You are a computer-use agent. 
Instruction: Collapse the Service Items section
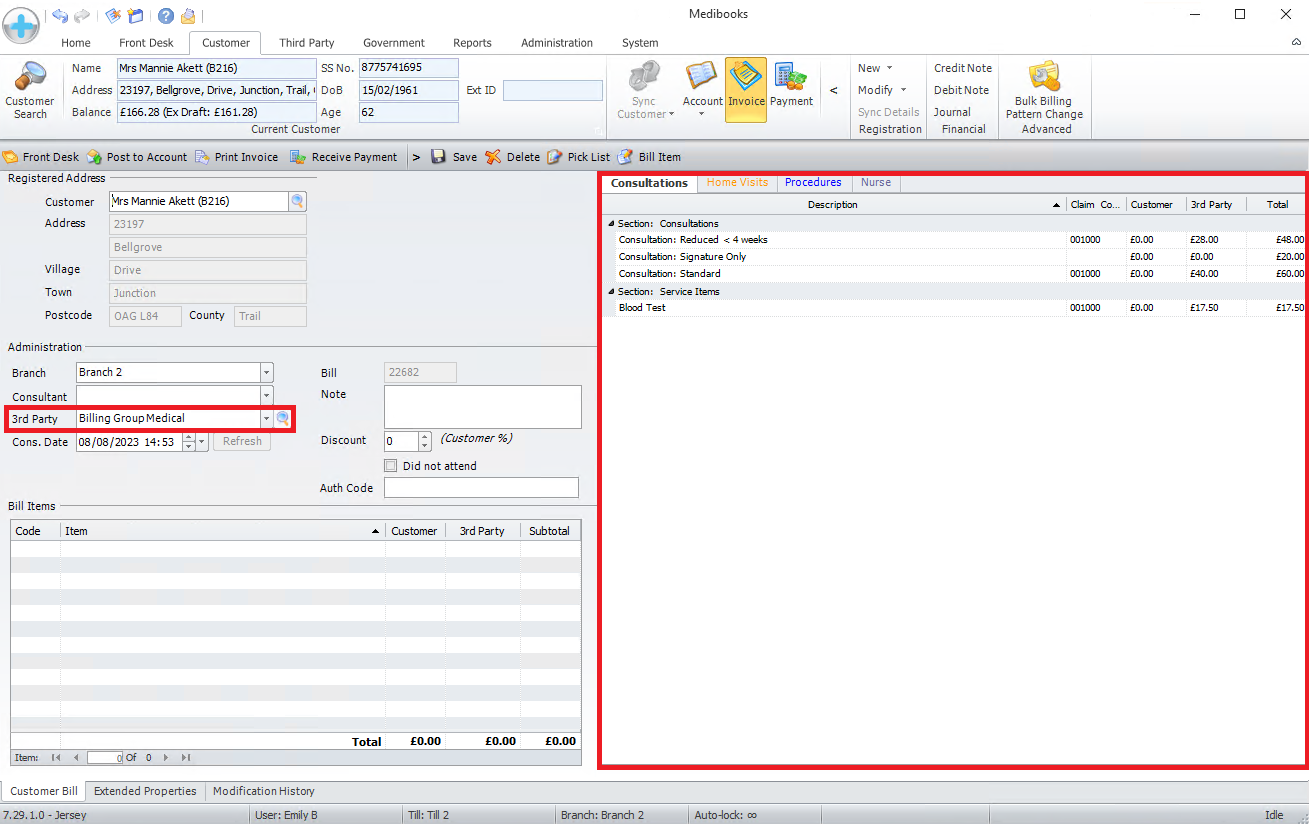[x=611, y=292]
